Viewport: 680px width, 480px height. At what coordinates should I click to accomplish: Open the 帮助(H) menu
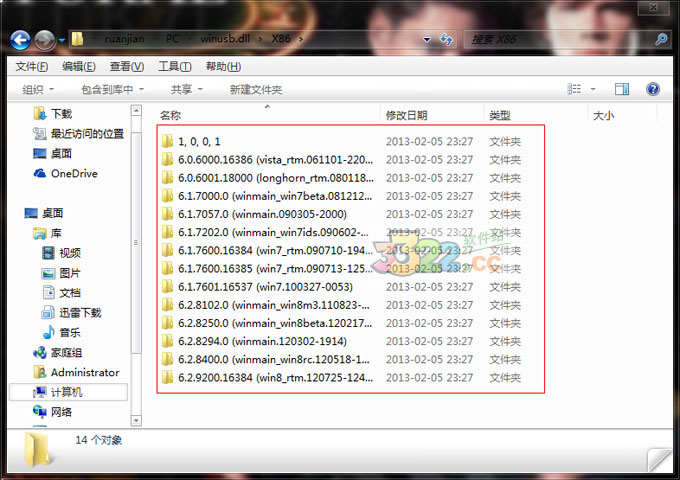tap(223, 66)
